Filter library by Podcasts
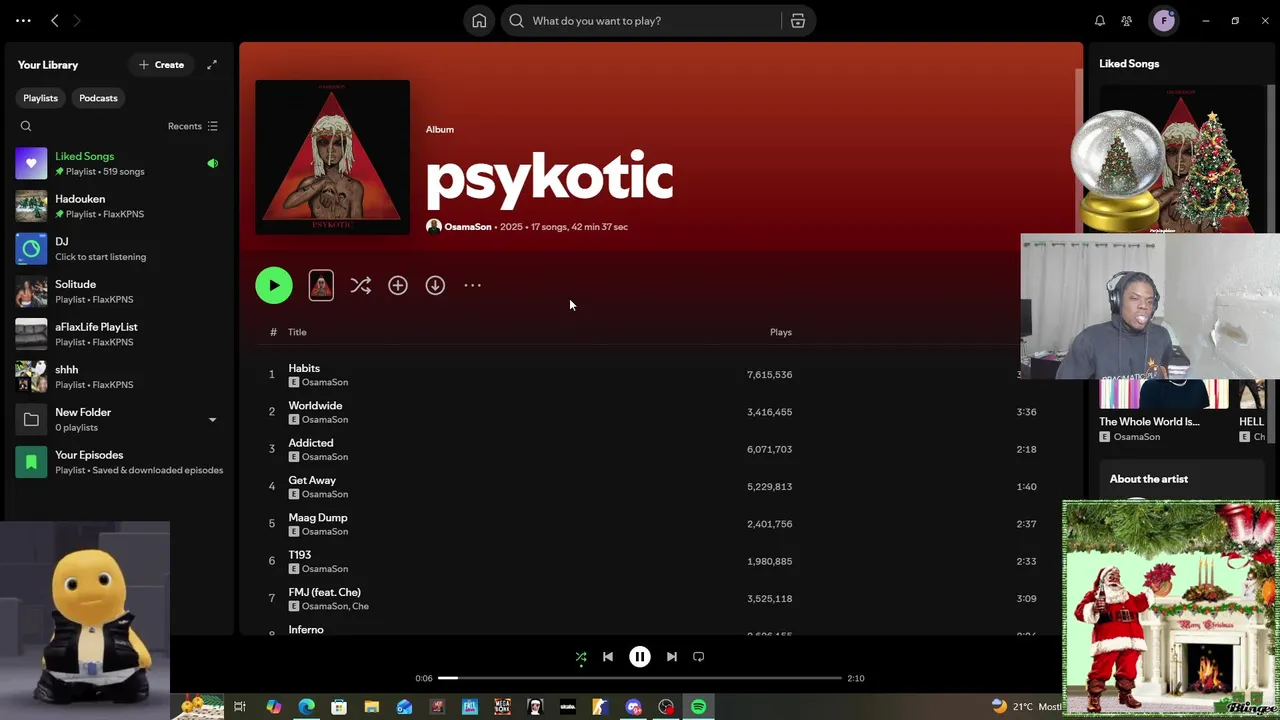The height and width of the screenshot is (720, 1280). pos(98,98)
